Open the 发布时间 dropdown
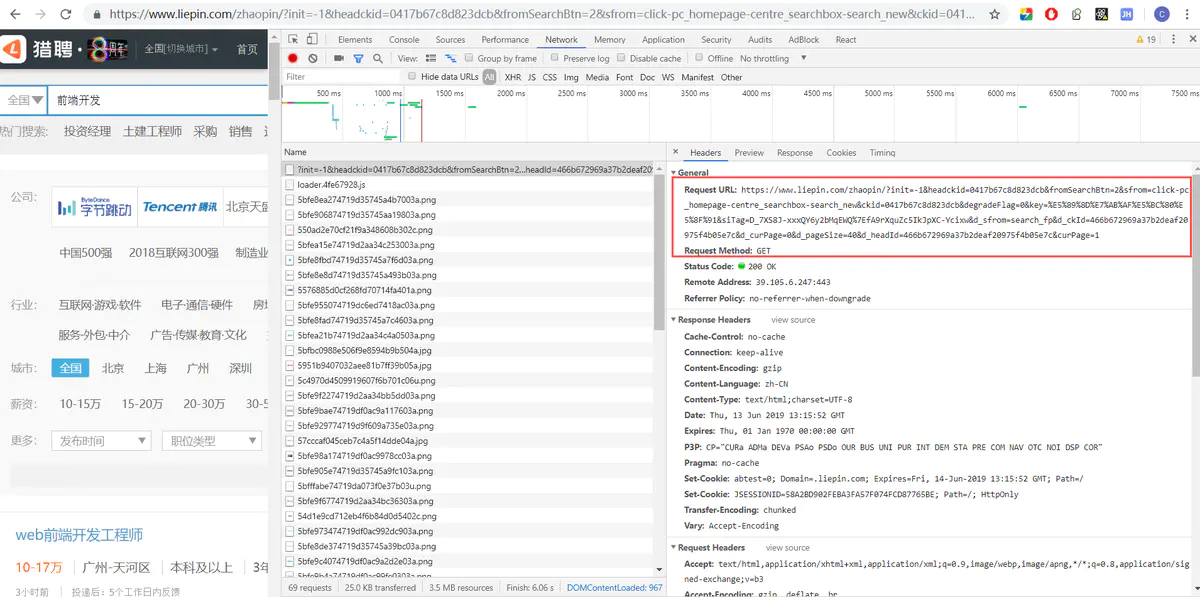 tap(100, 441)
